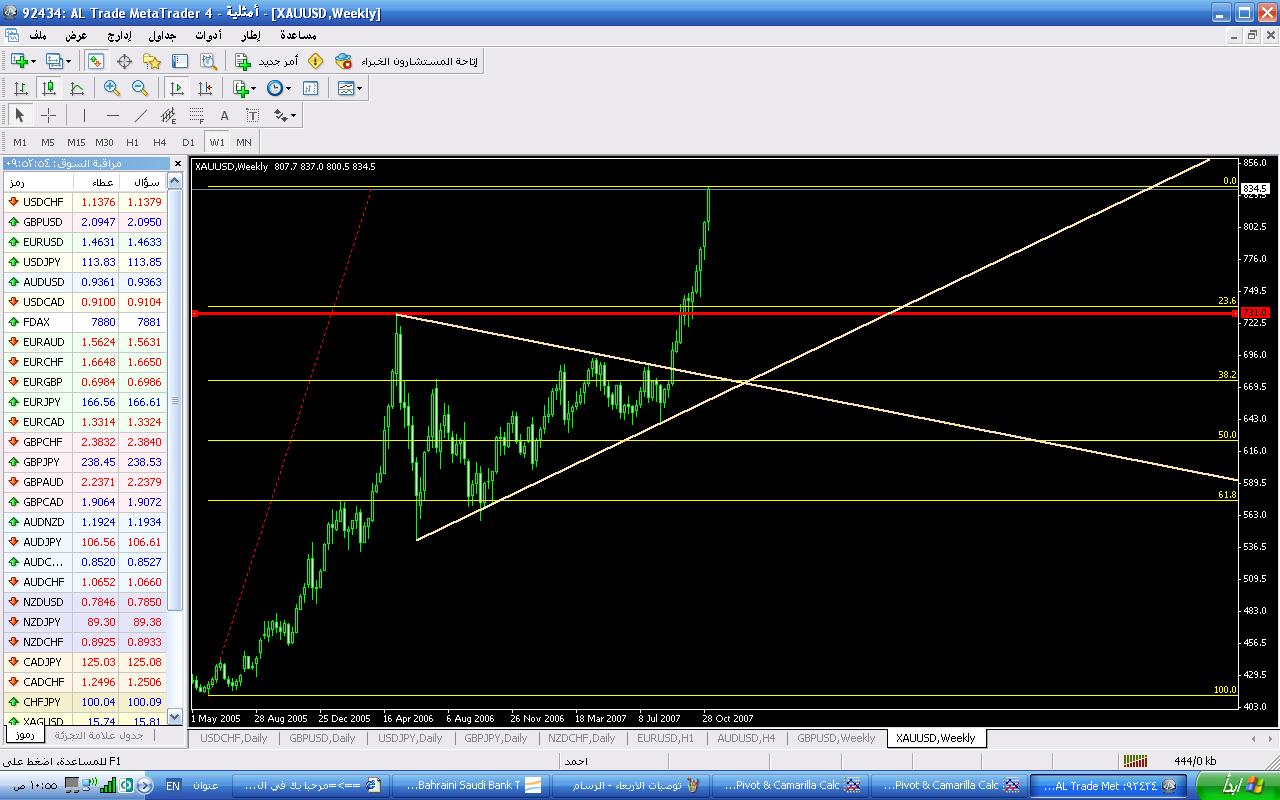Select the GBPJPY row in Market Watch
The height and width of the screenshot is (800, 1280).
pos(42,462)
